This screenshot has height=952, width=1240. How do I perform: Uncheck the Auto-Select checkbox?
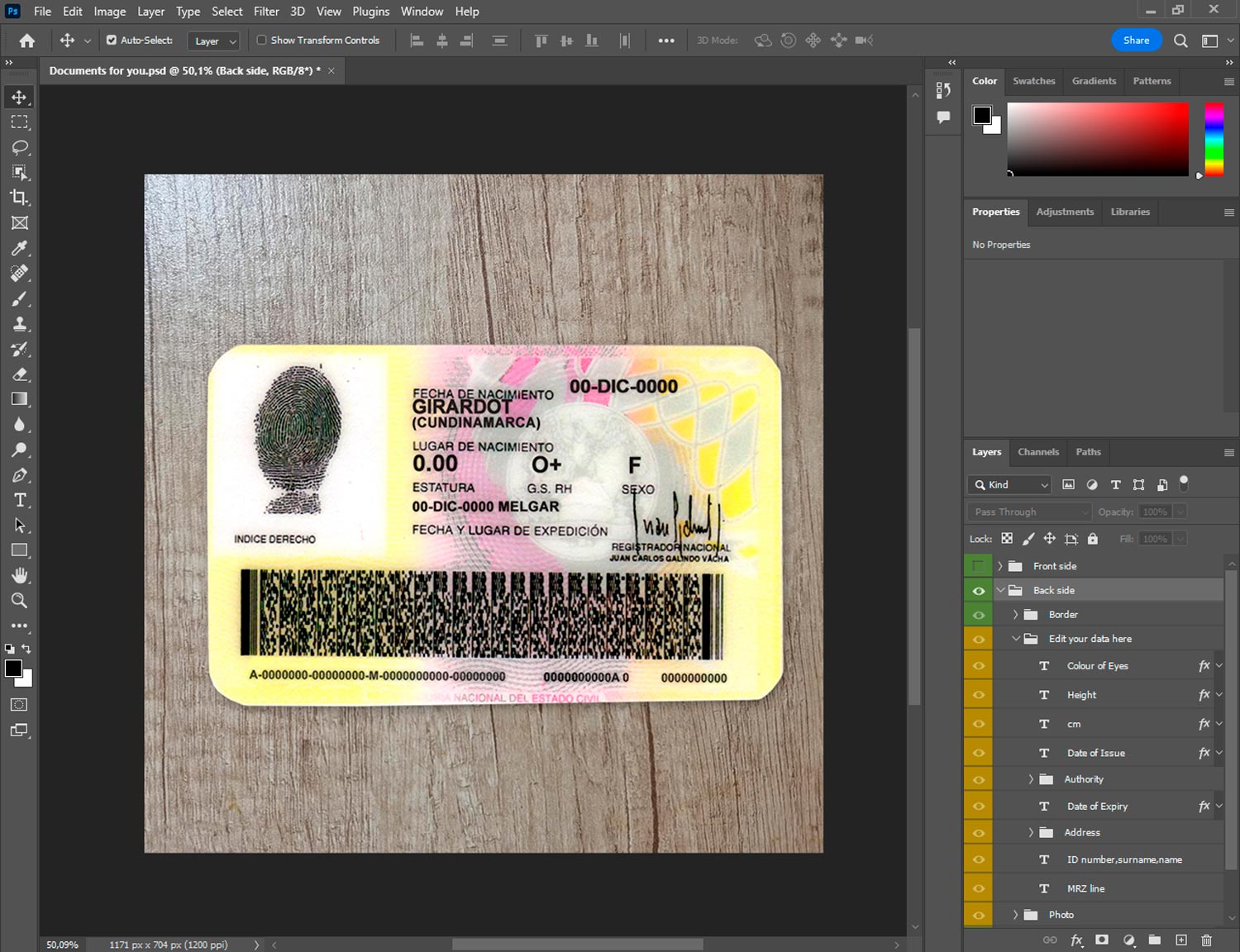(112, 40)
